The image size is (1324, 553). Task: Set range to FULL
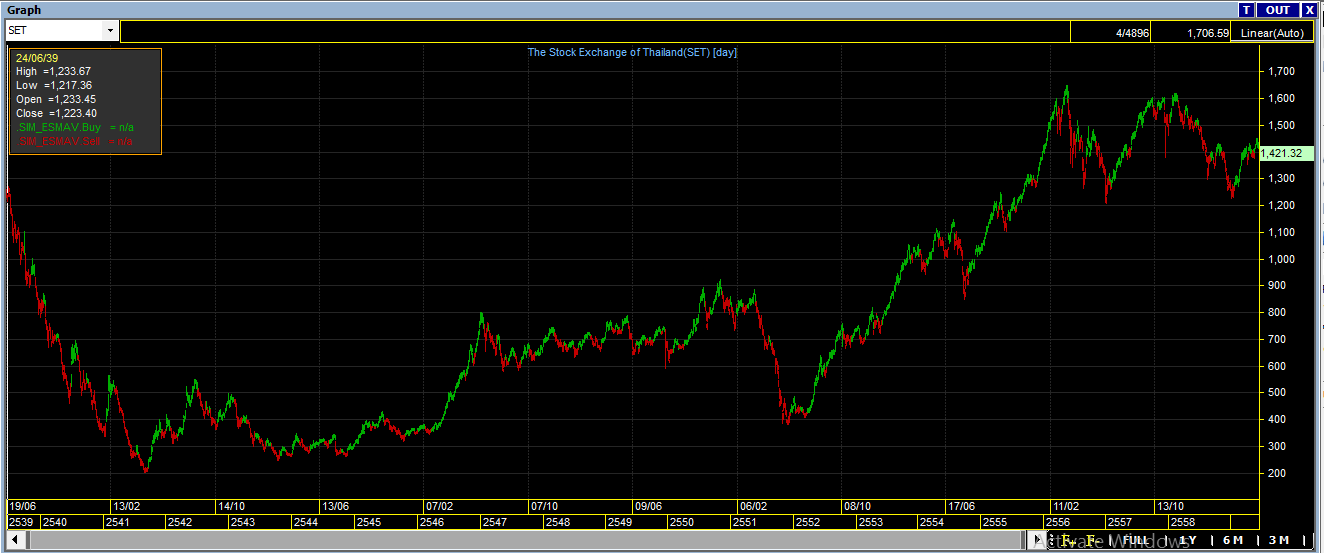[x=1136, y=541]
